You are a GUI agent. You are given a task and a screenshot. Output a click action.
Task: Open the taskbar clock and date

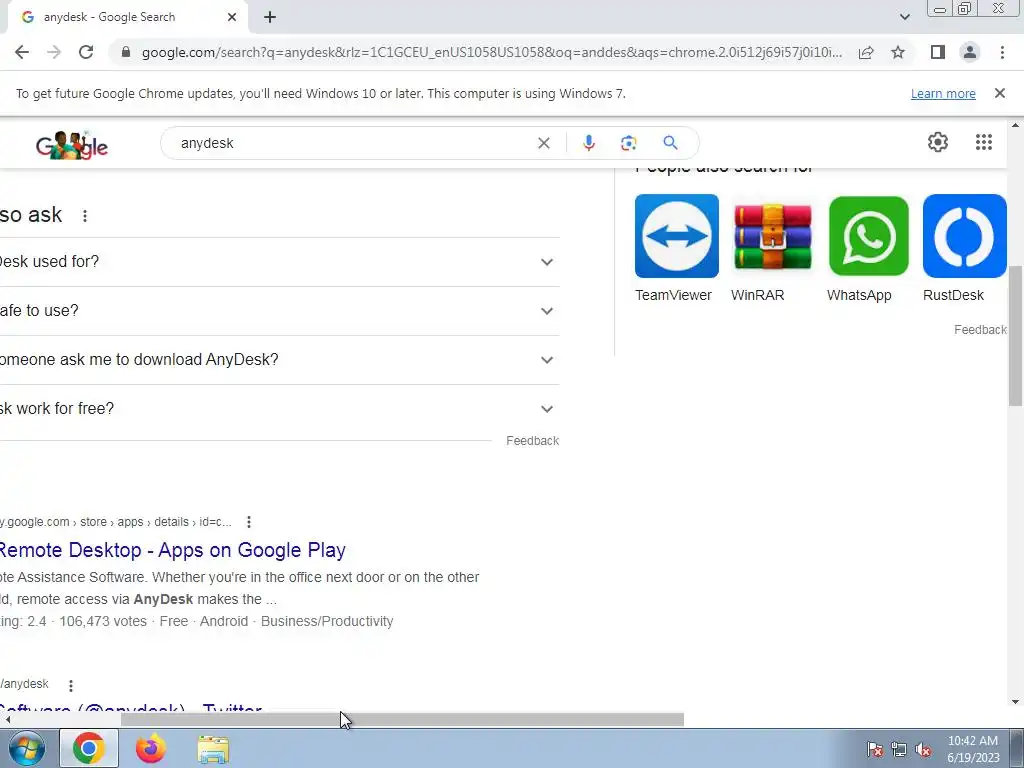973,749
